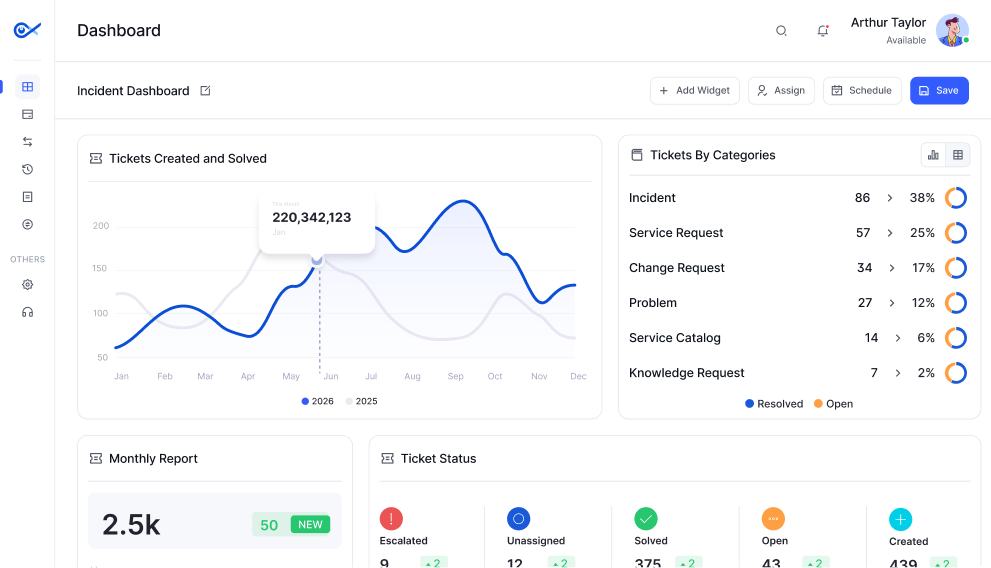The image size is (991, 568).
Task: Click the Incident donut indicator
Action: [956, 198]
